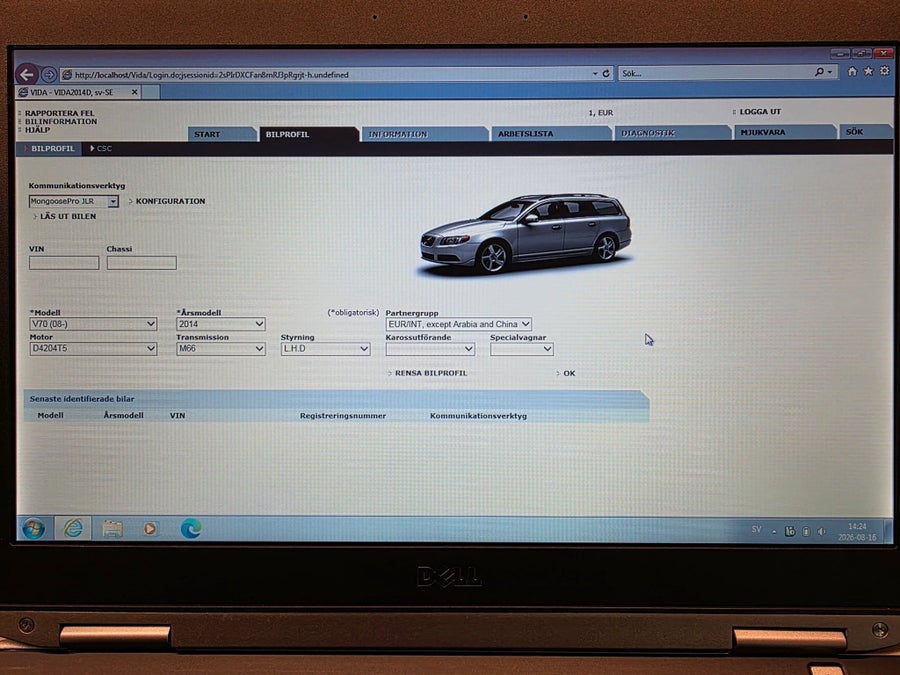Launch Microsoft Edge from taskbar
This screenshot has height=675, width=900.
coord(191,528)
